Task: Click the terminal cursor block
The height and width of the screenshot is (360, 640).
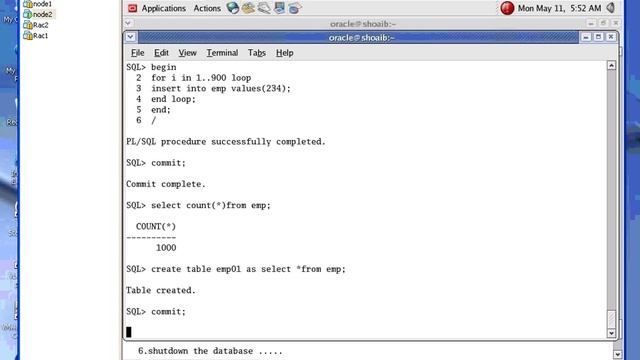Action: (x=129, y=332)
